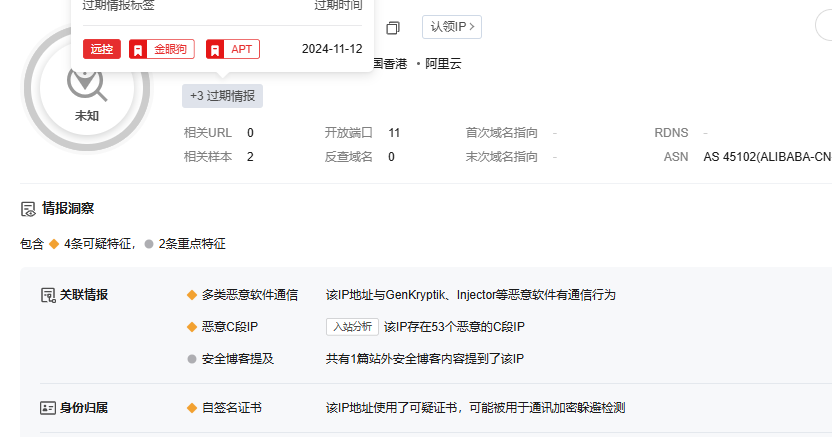Expand the +3 过期情报 badge
This screenshot has width=832, height=437.
click(x=222, y=96)
